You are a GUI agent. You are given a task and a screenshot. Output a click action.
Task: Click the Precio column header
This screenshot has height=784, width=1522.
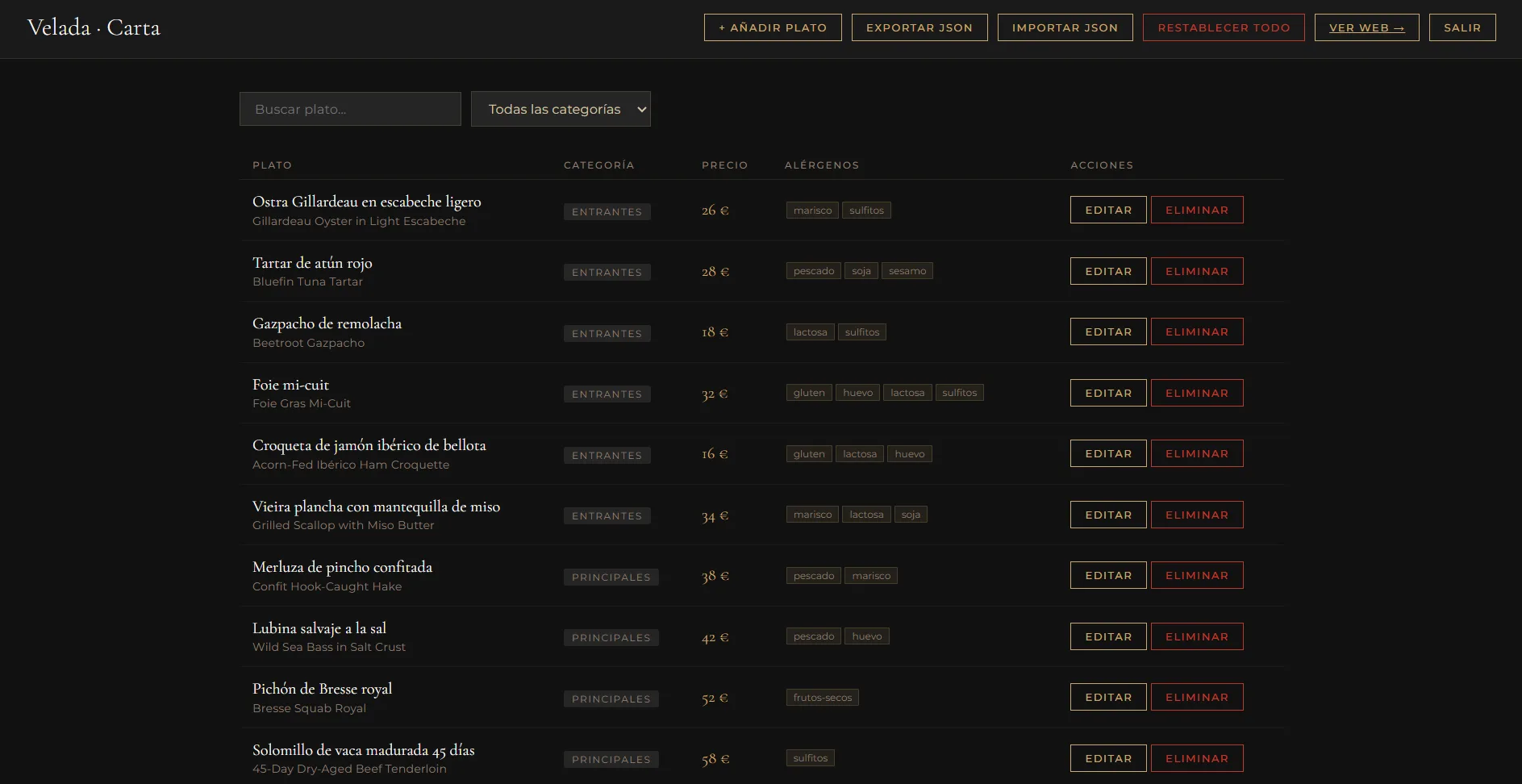724,165
